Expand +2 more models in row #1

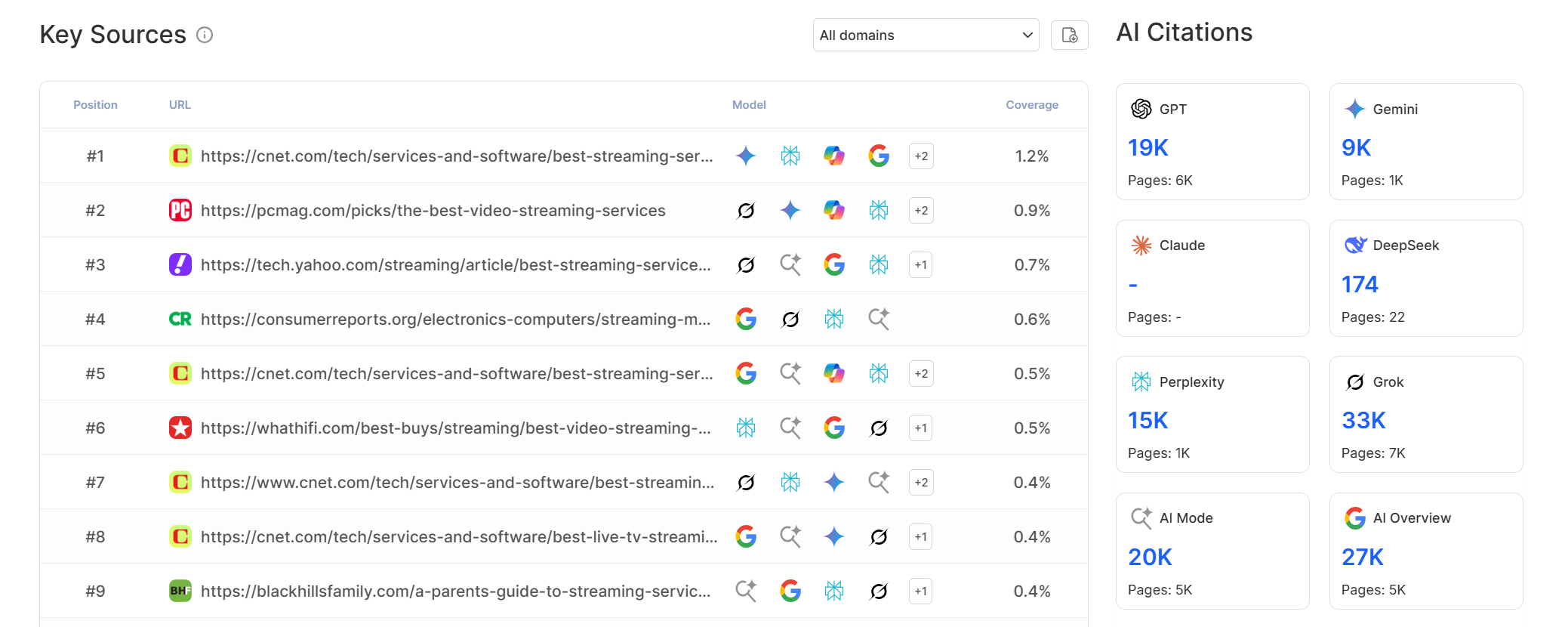pyautogui.click(x=921, y=156)
